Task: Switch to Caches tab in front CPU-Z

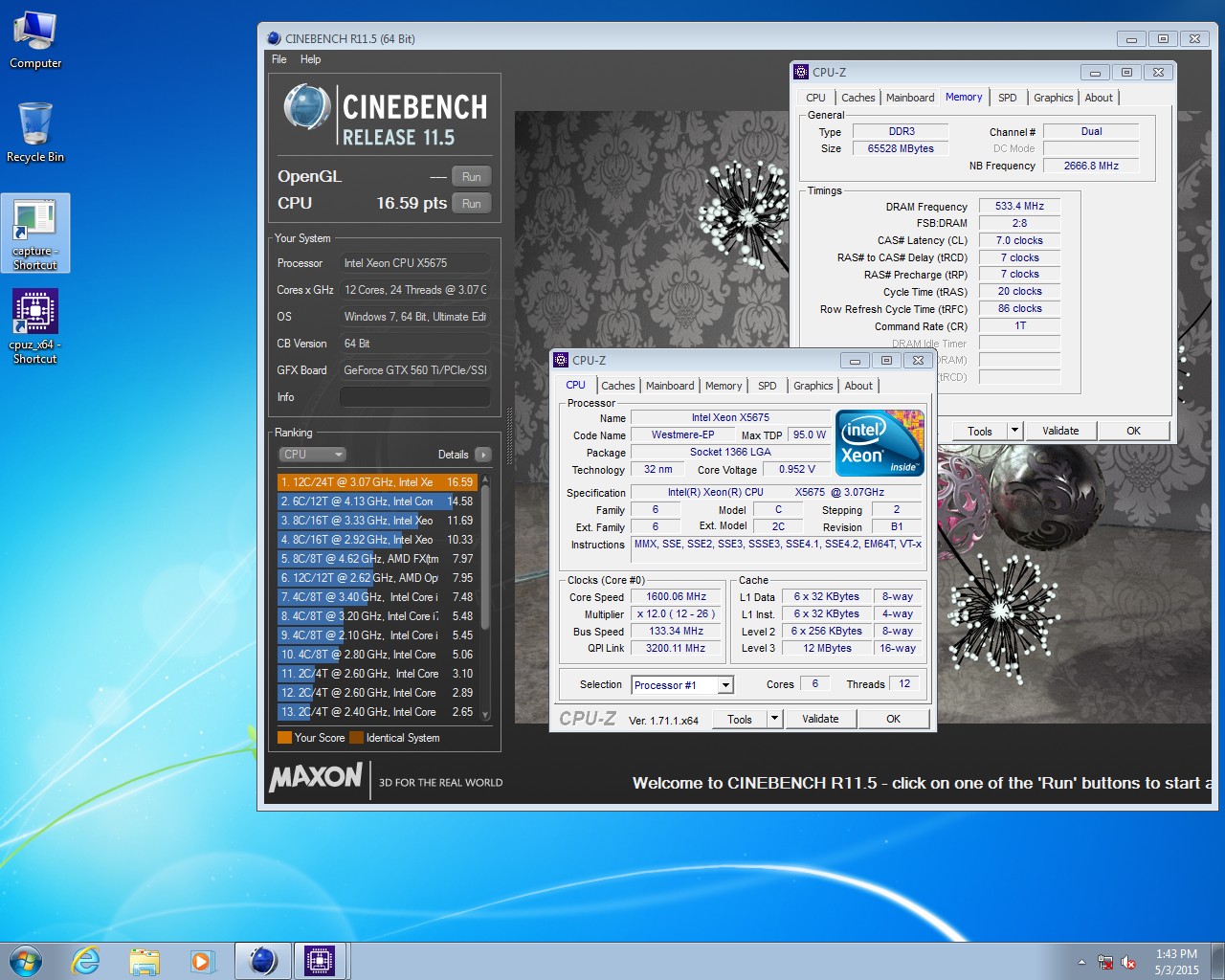Action: click(618, 386)
